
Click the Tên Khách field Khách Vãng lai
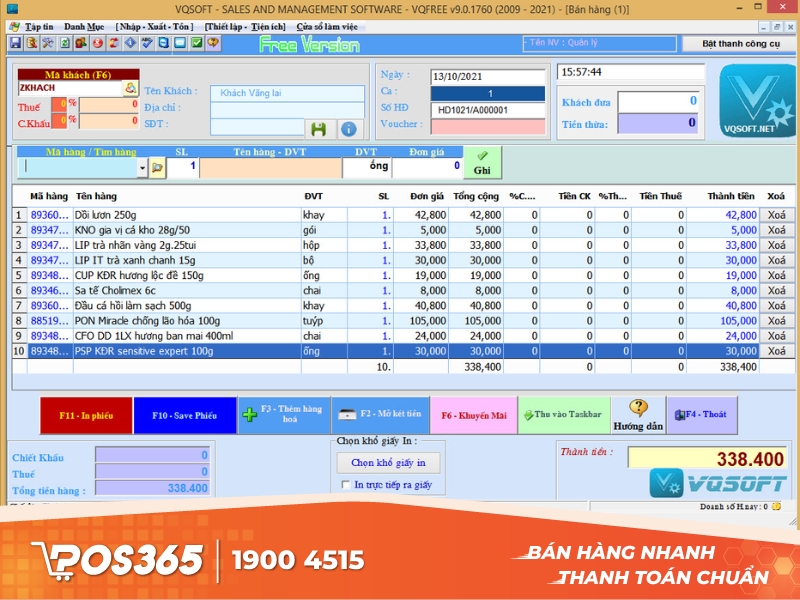(287, 93)
